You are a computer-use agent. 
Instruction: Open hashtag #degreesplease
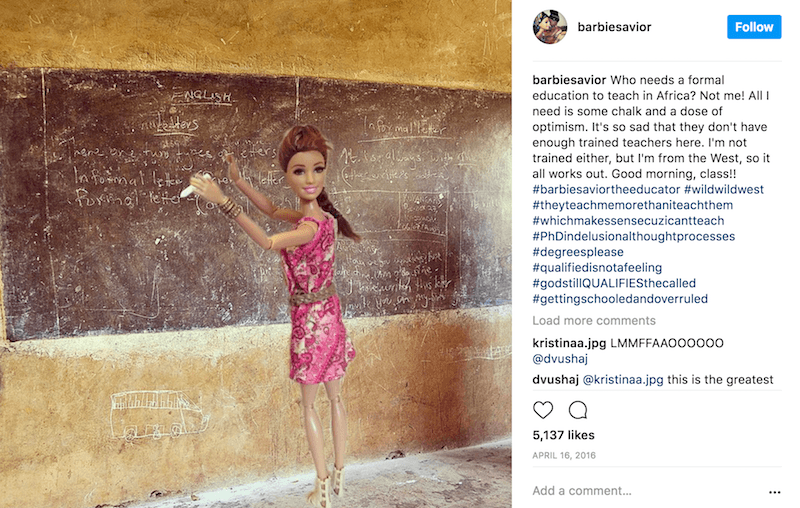tap(578, 252)
